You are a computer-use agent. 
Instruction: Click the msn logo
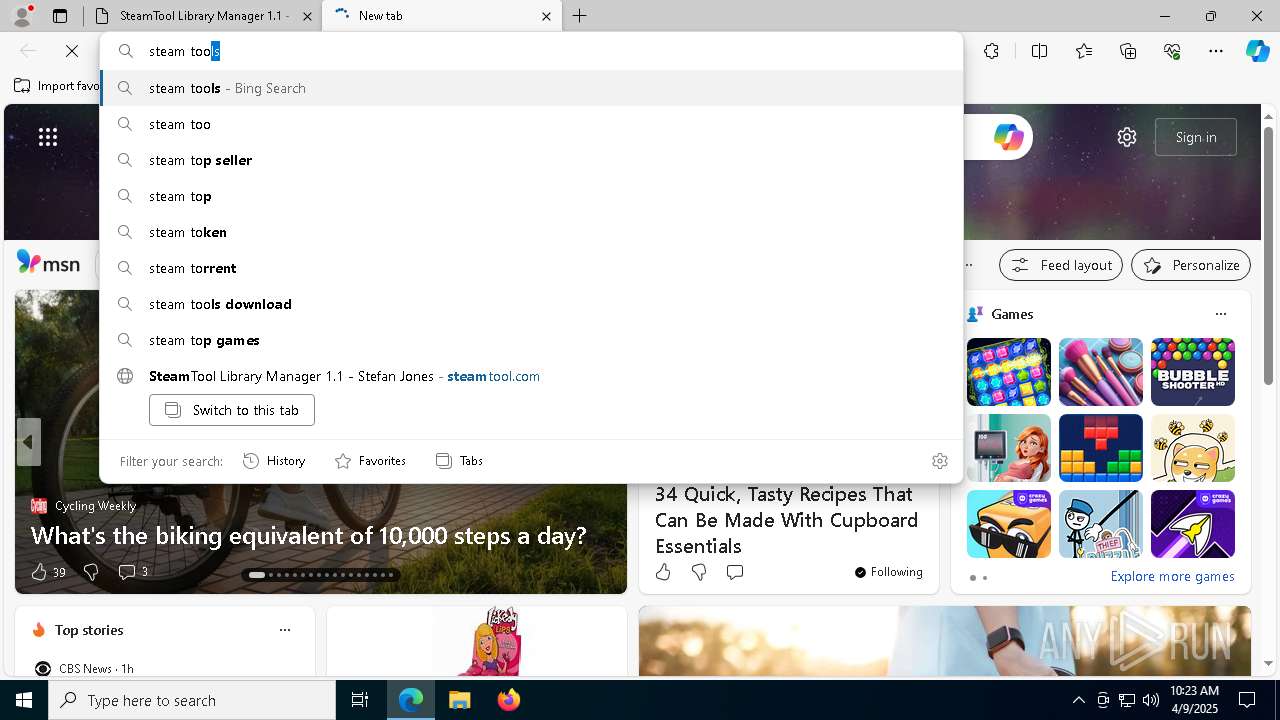(x=48, y=263)
